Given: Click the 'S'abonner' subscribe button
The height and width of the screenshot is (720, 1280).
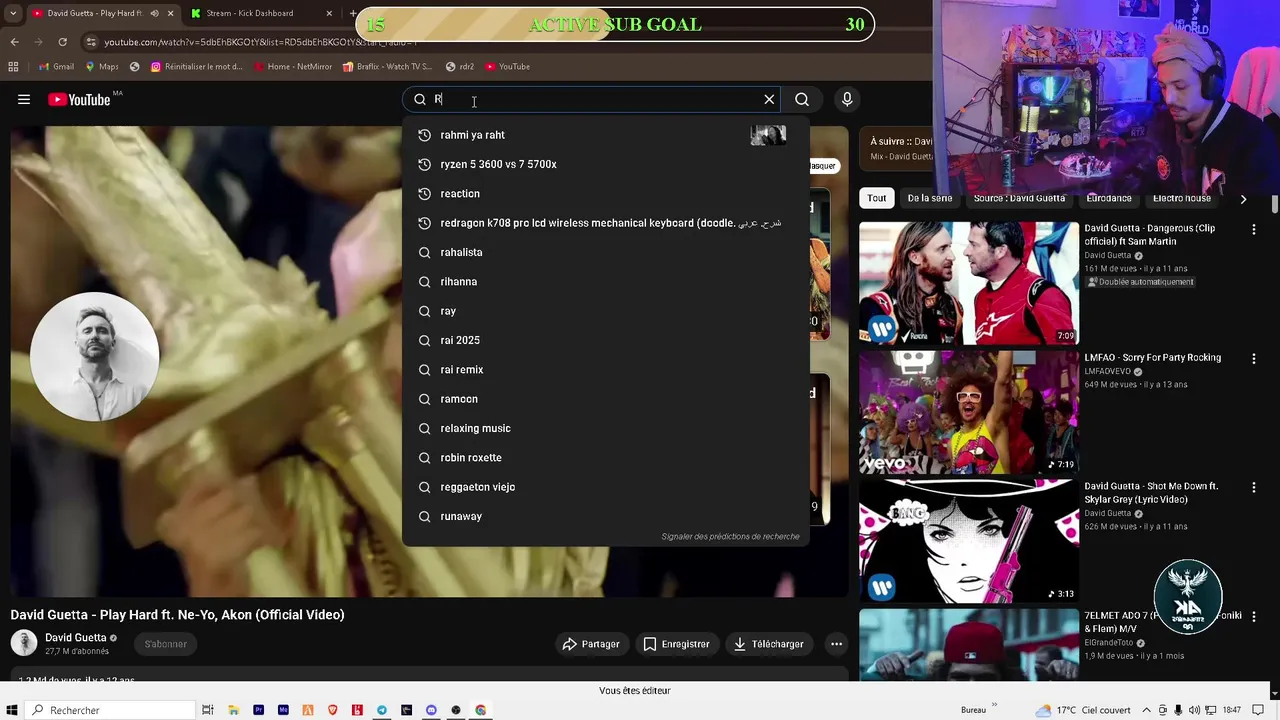Looking at the screenshot, I should coord(166,644).
